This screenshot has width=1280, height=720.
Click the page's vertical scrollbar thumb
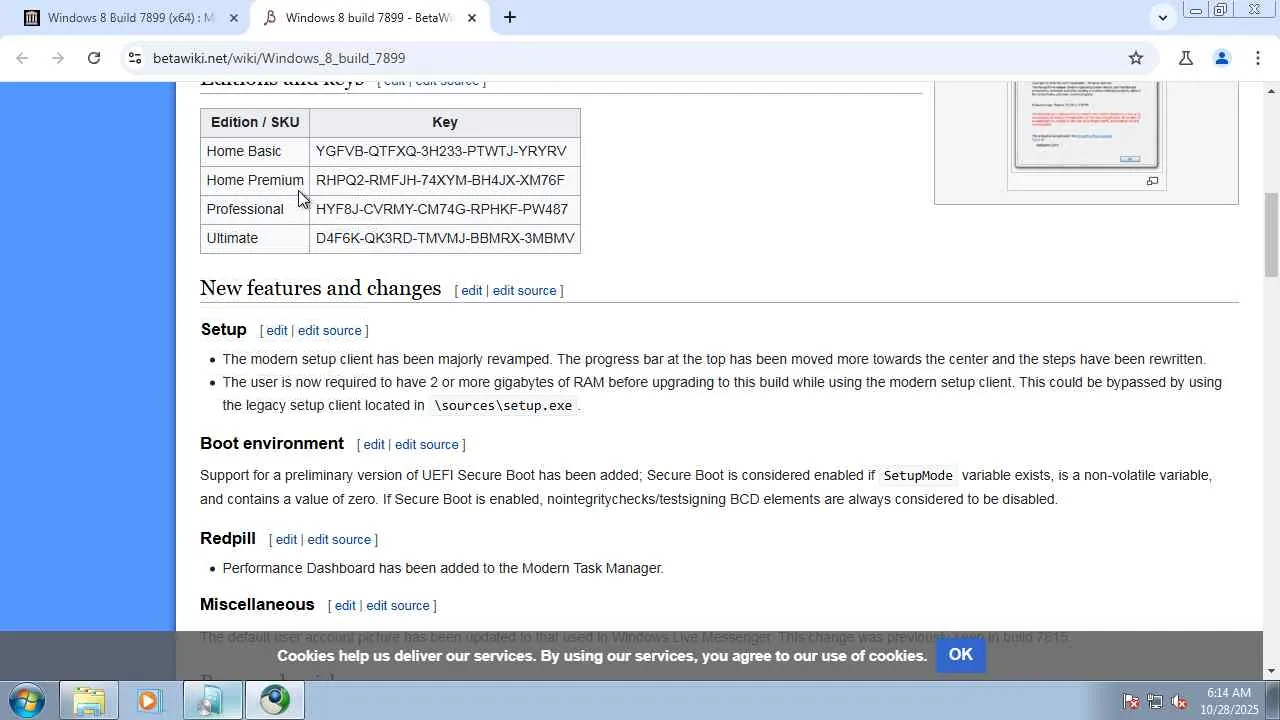(1271, 235)
